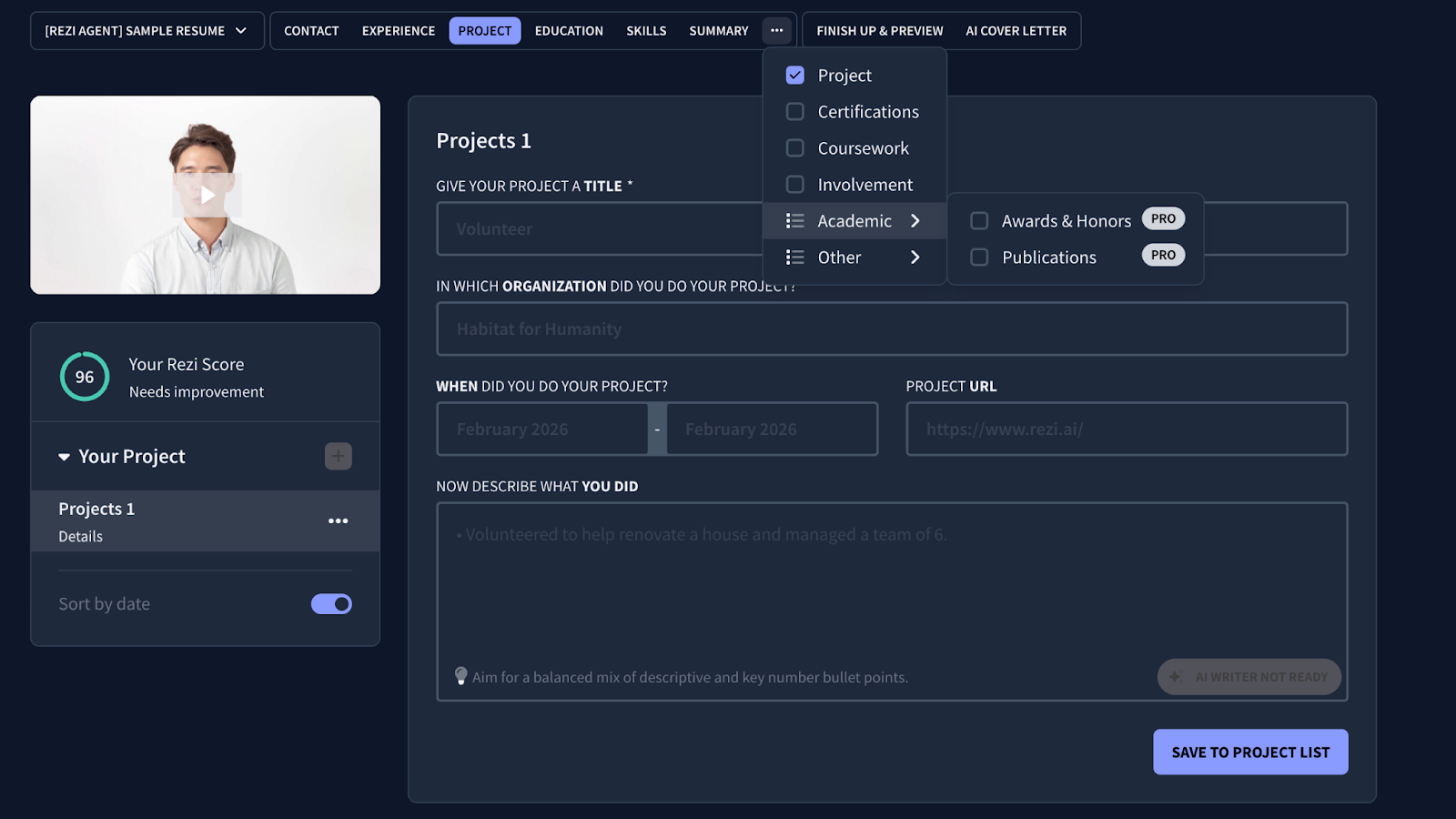The height and width of the screenshot is (819, 1456).
Task: Go to the Contact tab
Action: (311, 31)
